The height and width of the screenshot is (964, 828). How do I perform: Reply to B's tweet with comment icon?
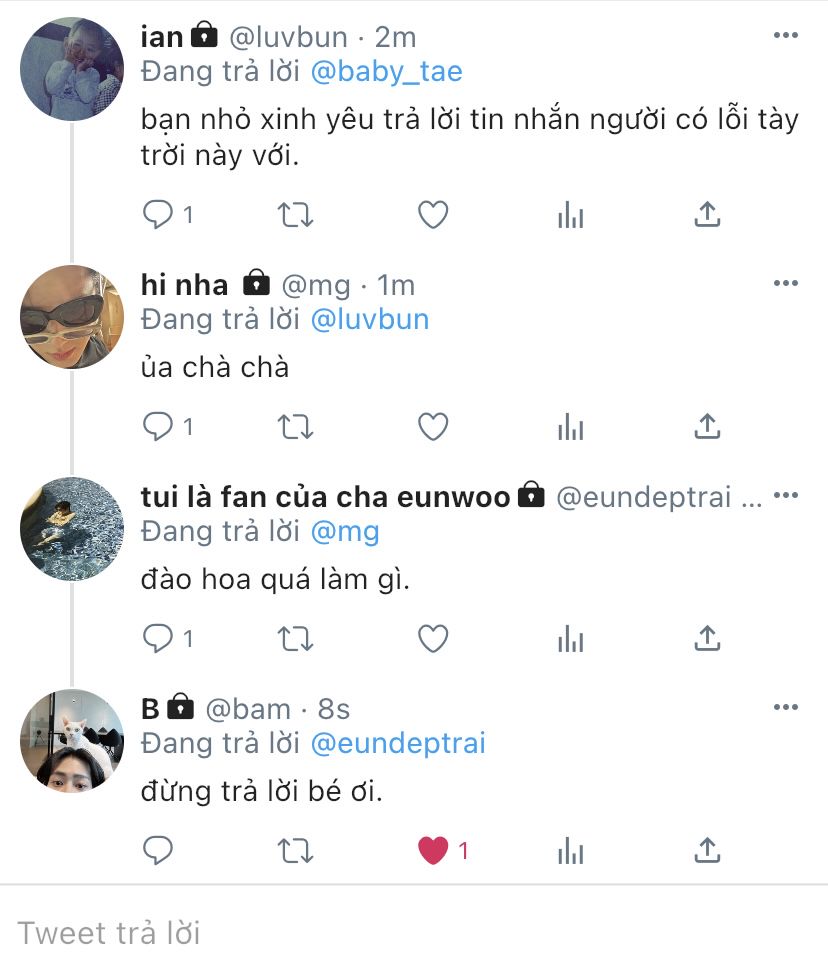158,851
